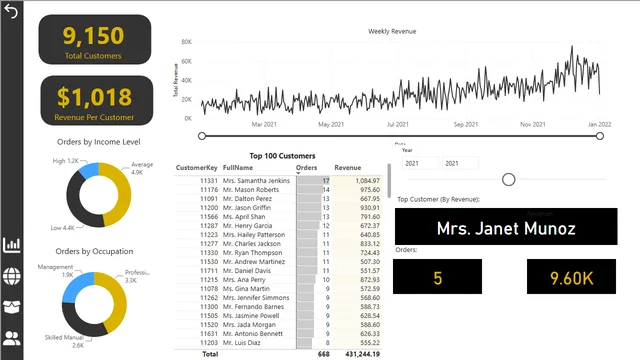Image resolution: width=640 pixels, height=360 pixels.
Task: Click the total orders value 668
Action: coord(324,354)
